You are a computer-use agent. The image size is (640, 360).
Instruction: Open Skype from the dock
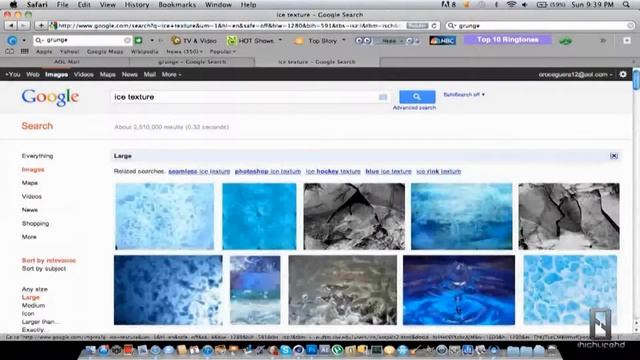tap(286, 350)
